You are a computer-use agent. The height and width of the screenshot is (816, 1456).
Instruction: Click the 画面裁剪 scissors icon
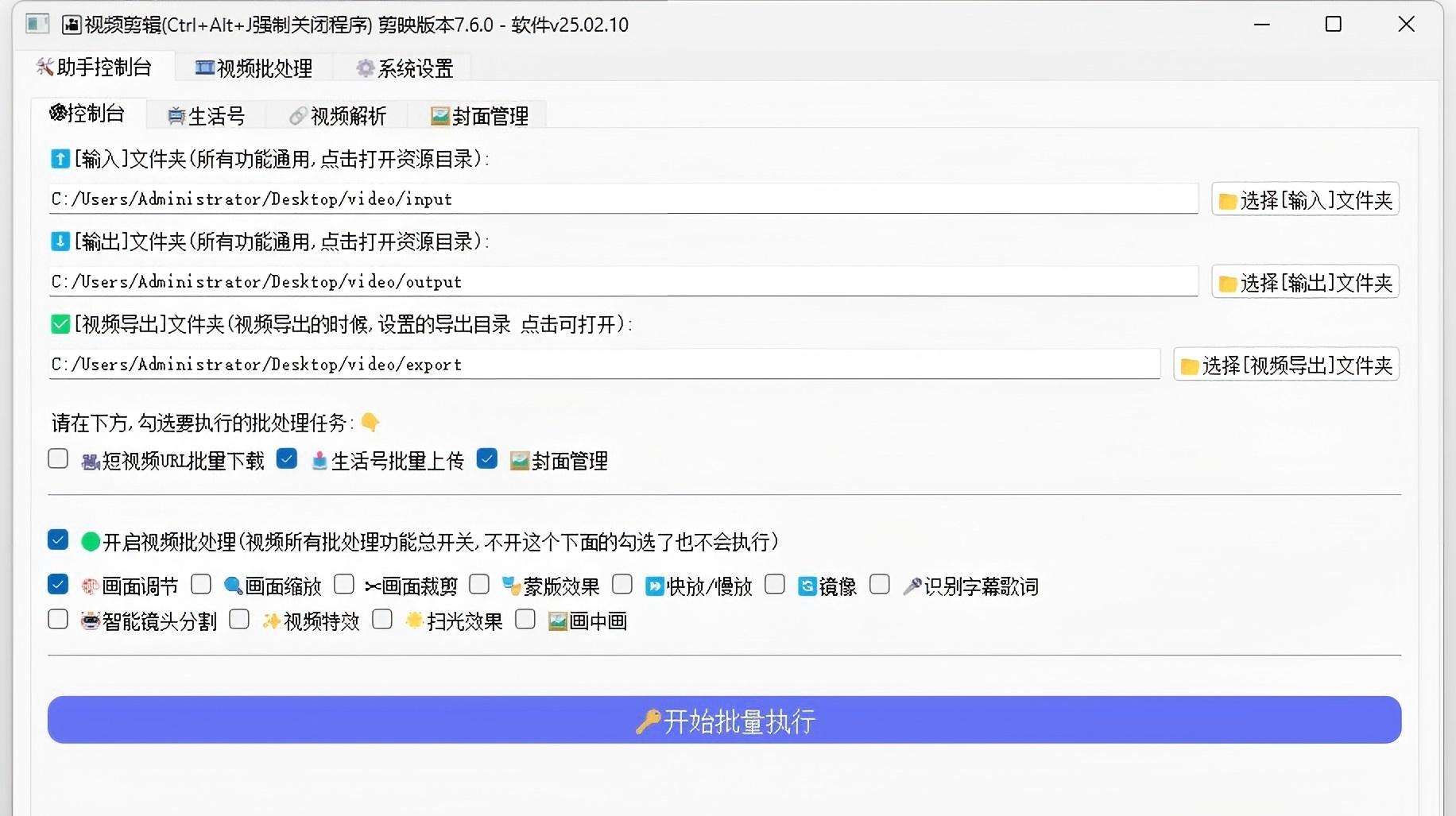373,587
